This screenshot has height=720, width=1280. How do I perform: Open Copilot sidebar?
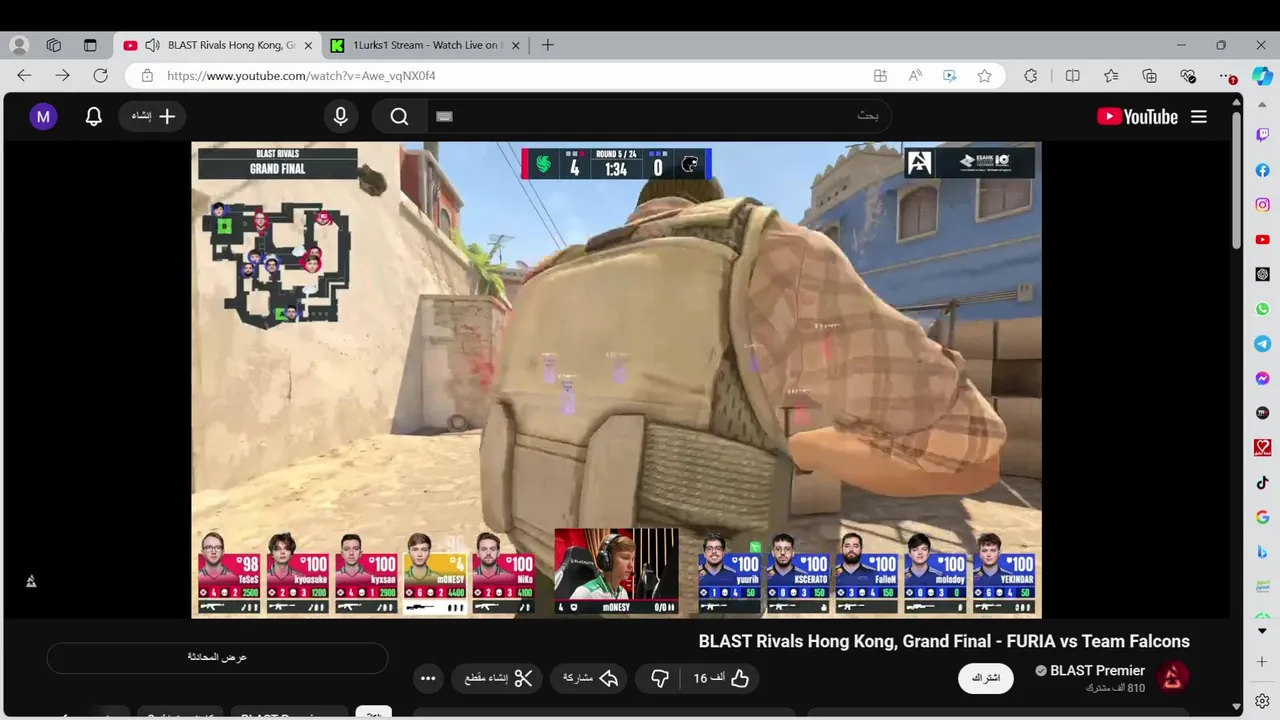(x=1262, y=76)
